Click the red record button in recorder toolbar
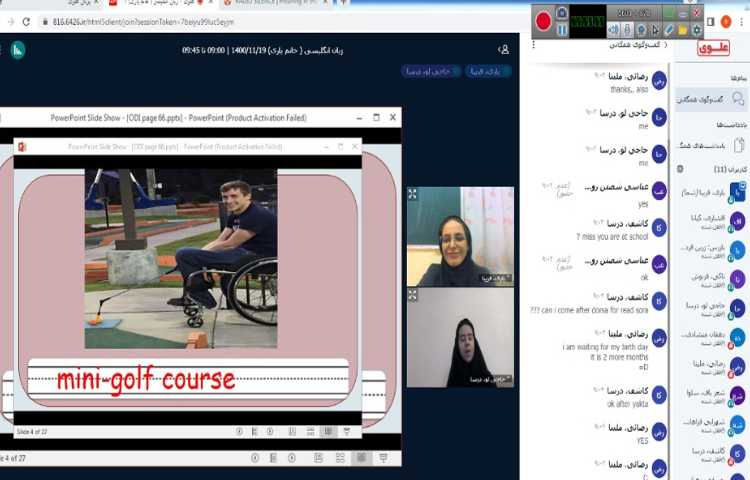This screenshot has height=480, width=750. click(543, 22)
